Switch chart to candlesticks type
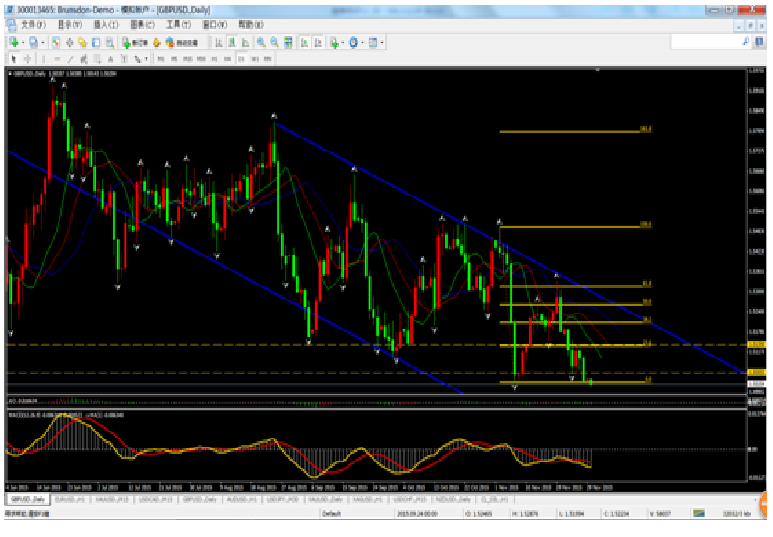This screenshot has height=537, width=773. coord(232,43)
